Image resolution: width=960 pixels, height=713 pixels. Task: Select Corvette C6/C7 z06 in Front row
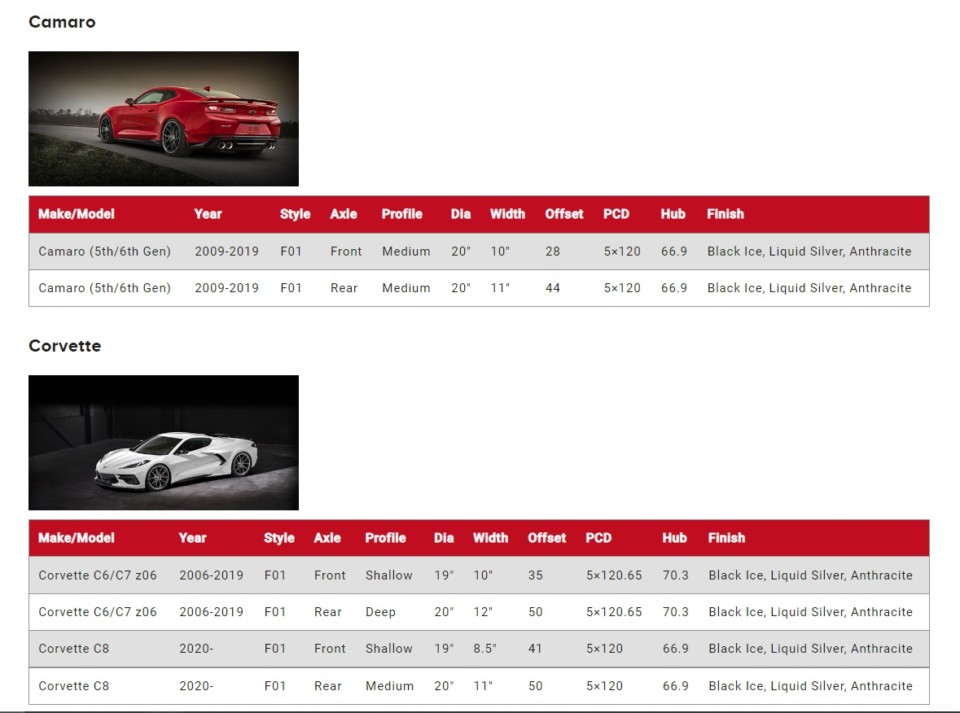(98, 575)
